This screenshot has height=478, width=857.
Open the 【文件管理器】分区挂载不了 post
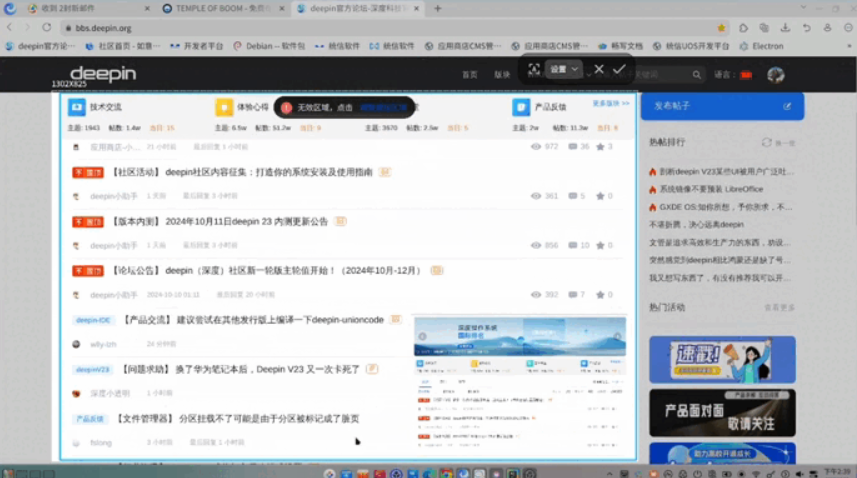[237, 418]
